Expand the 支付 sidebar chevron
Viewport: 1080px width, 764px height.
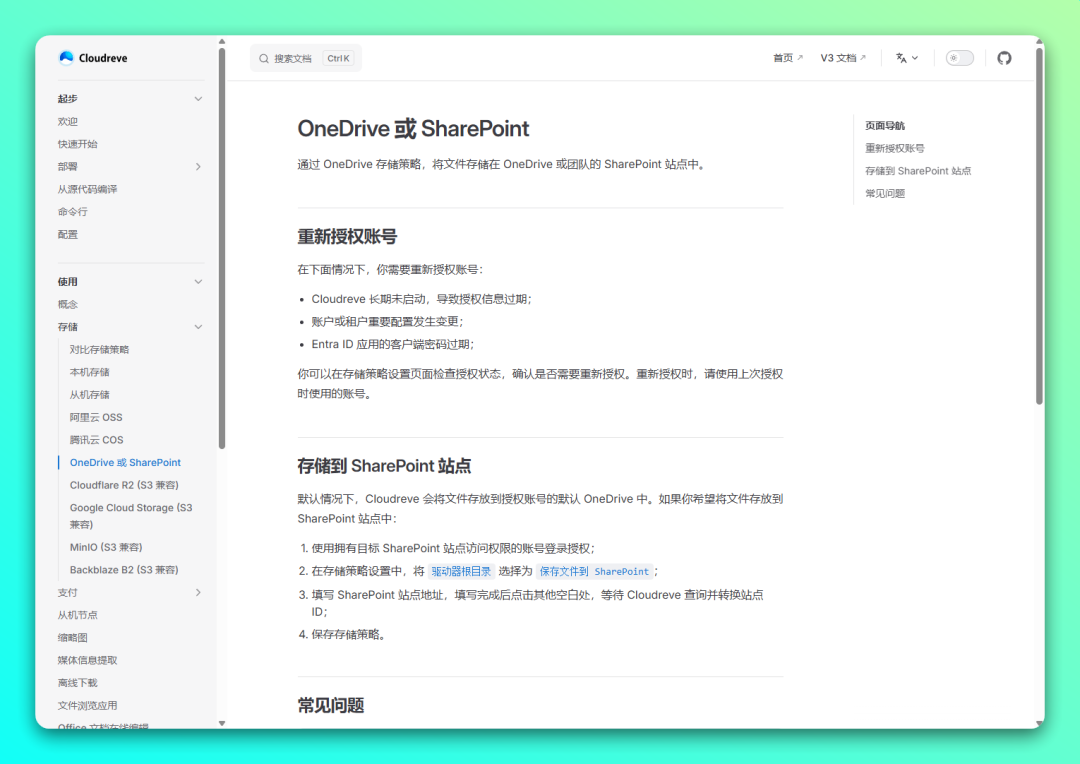(198, 592)
